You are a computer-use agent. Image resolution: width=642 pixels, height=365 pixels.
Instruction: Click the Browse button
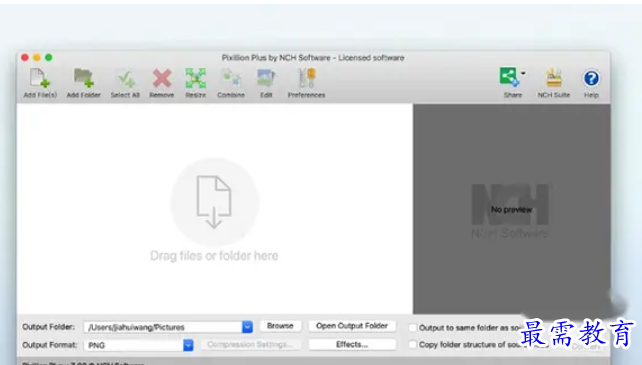click(280, 326)
